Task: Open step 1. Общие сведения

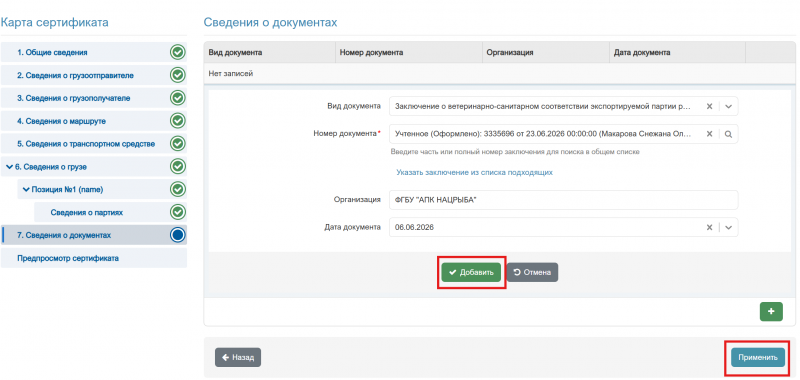Action: click(94, 52)
